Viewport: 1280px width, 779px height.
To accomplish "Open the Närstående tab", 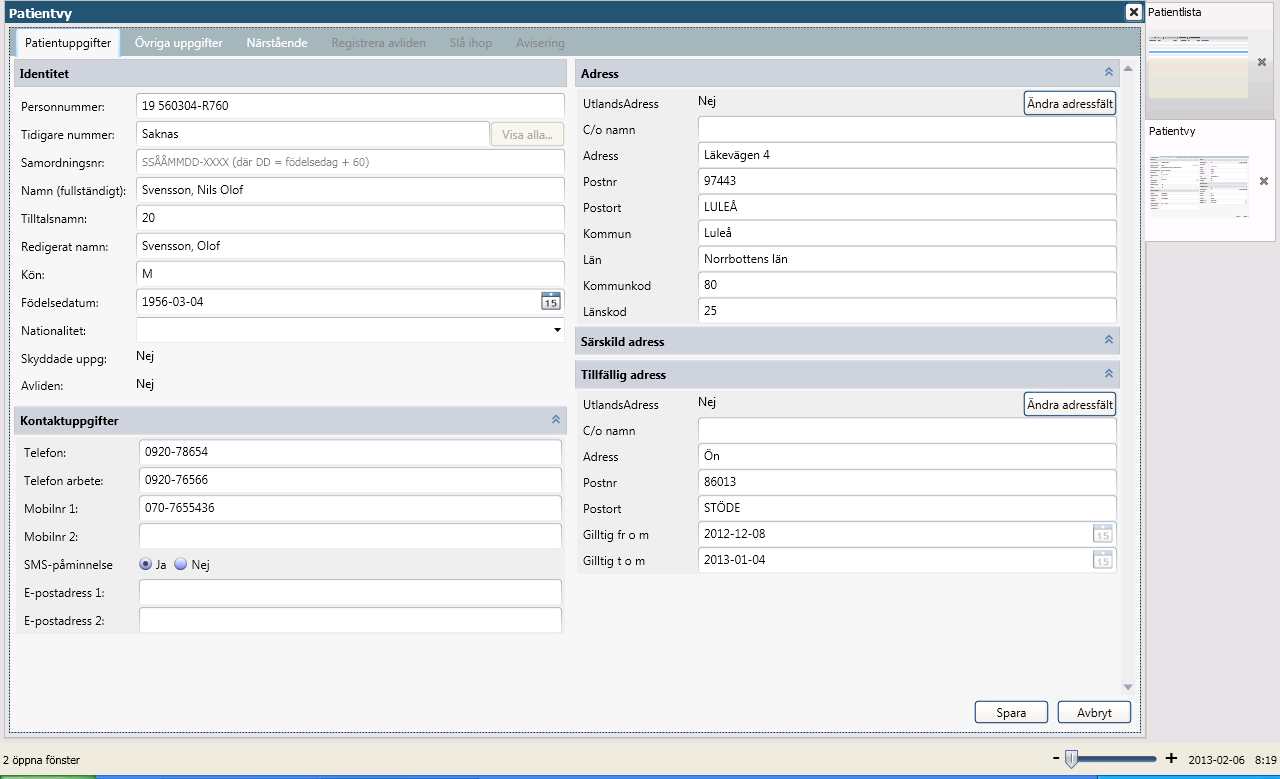I will 277,43.
